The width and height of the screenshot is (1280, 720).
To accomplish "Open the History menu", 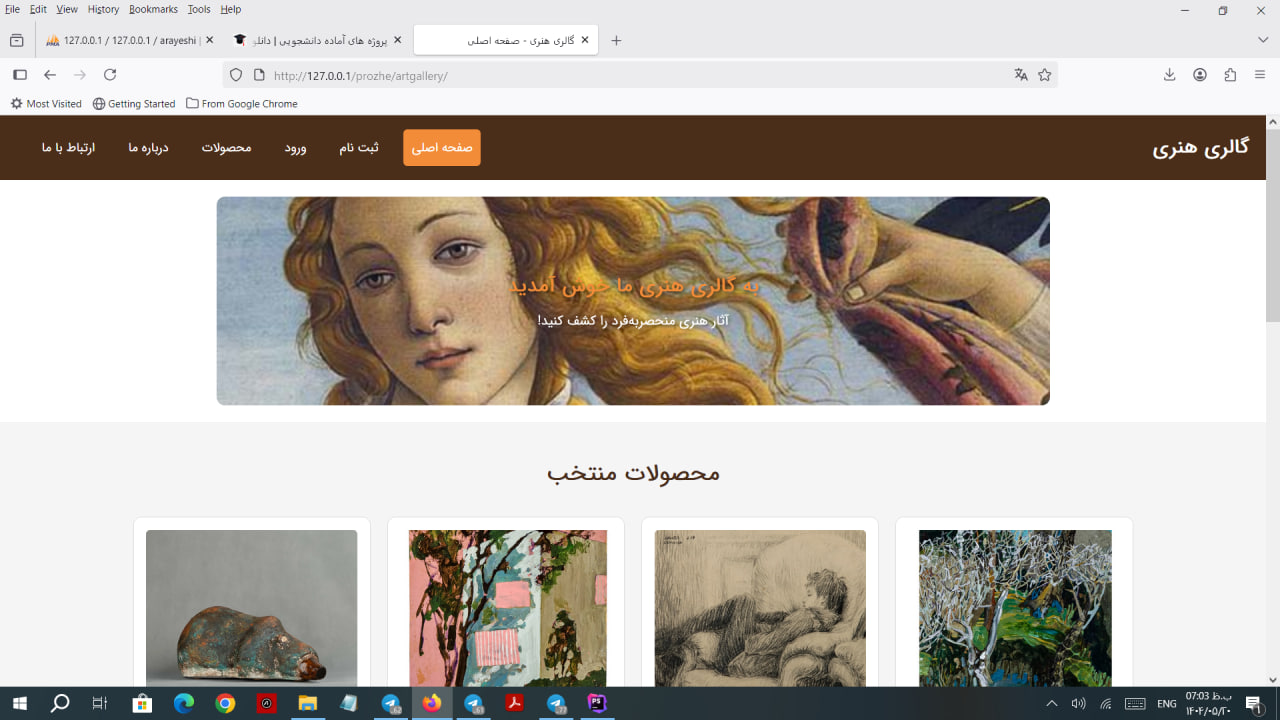I will pyautogui.click(x=103, y=9).
